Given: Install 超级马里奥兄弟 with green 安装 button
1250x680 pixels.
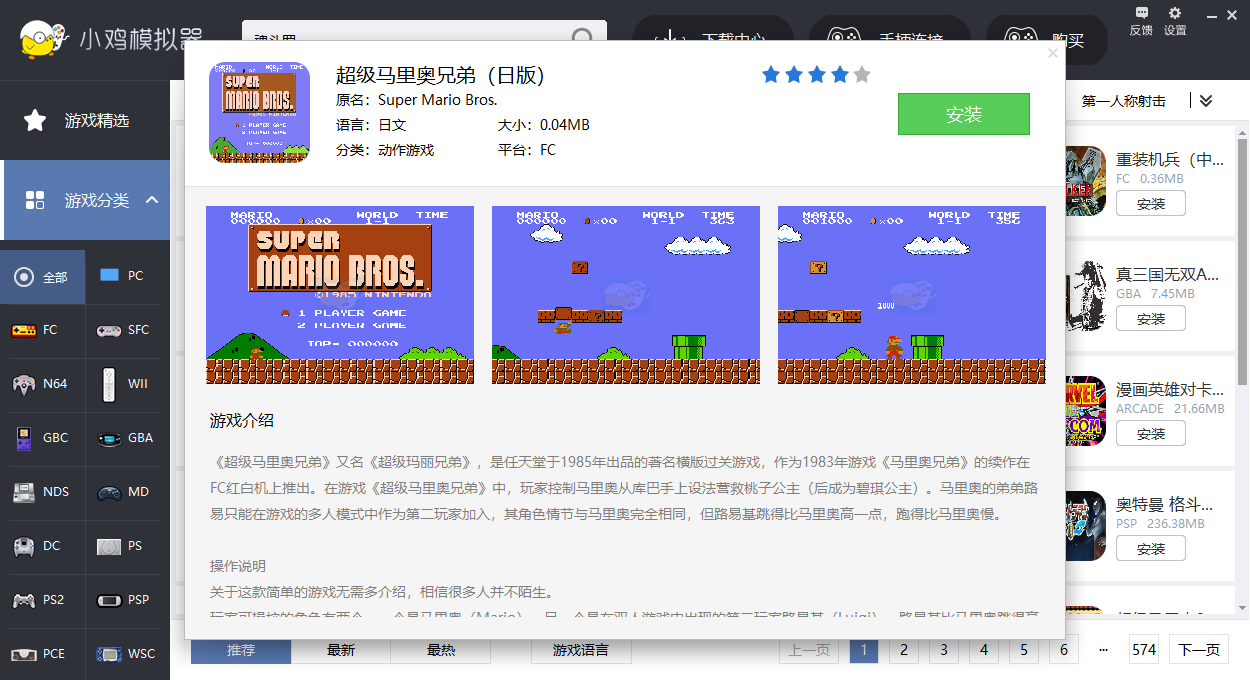Looking at the screenshot, I should [x=964, y=114].
